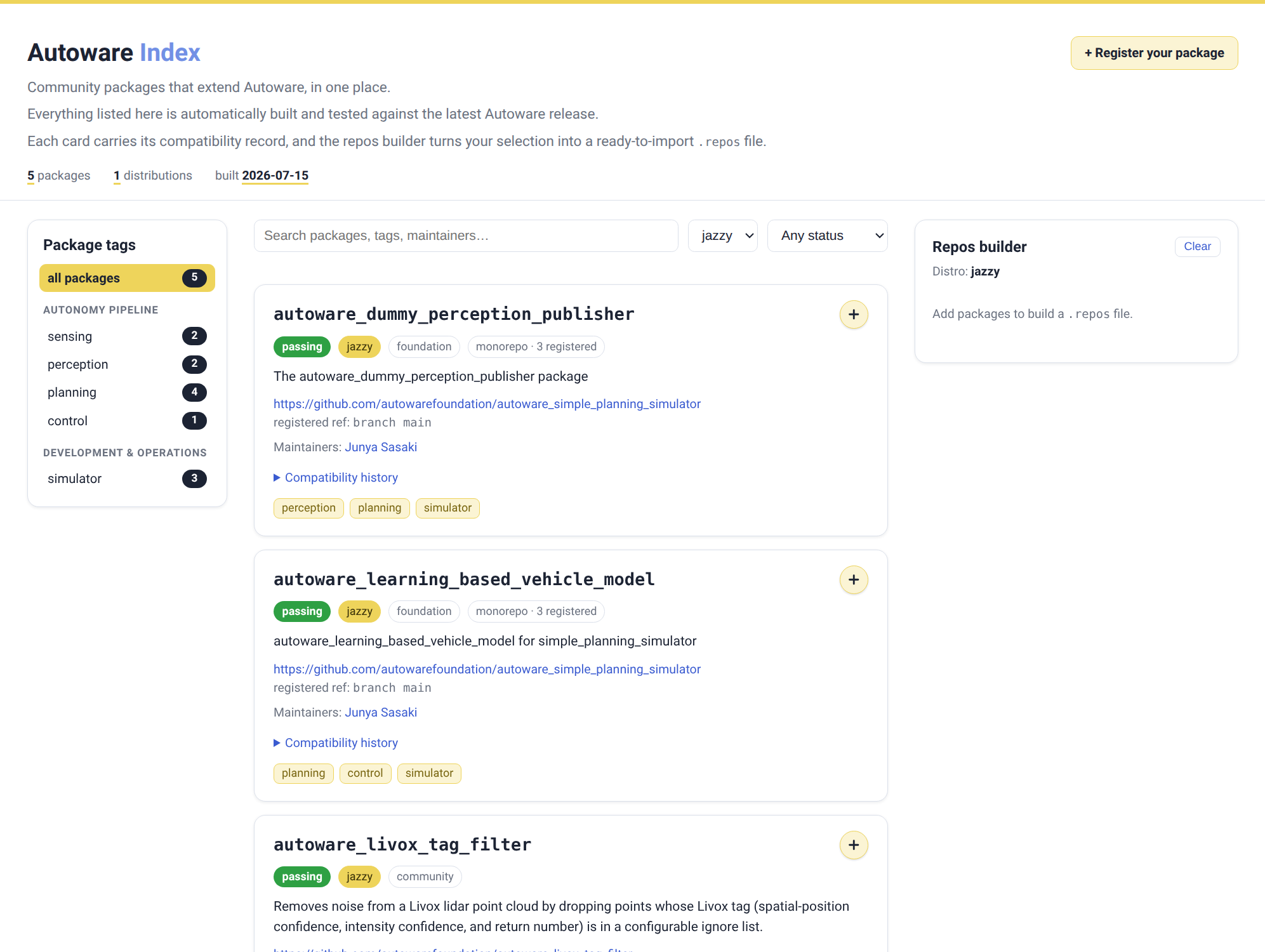Viewport: 1265px width, 952px height.
Task: Click jazzy badge on dummy perception publisher
Action: click(359, 347)
